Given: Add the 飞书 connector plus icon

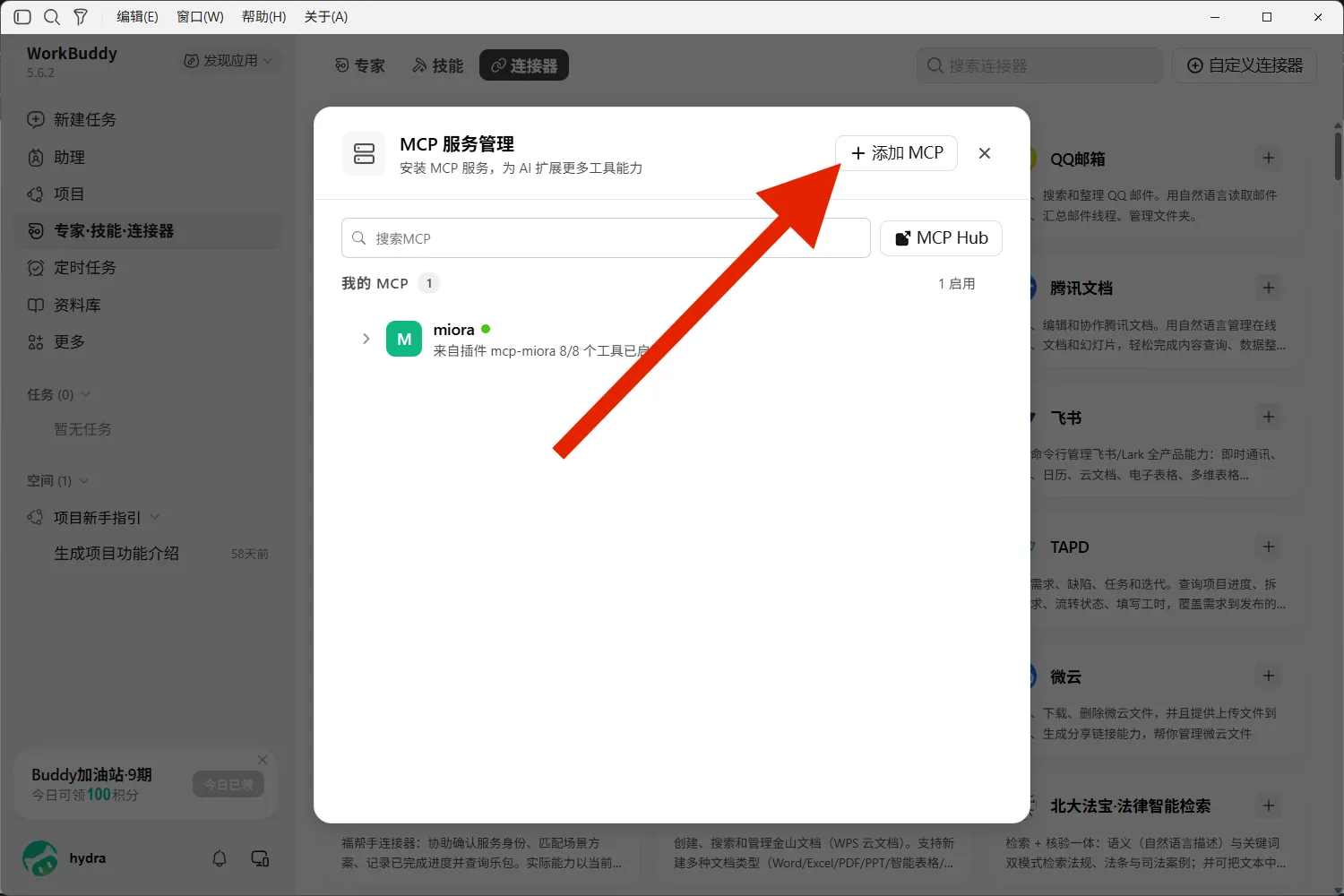Looking at the screenshot, I should pyautogui.click(x=1269, y=417).
